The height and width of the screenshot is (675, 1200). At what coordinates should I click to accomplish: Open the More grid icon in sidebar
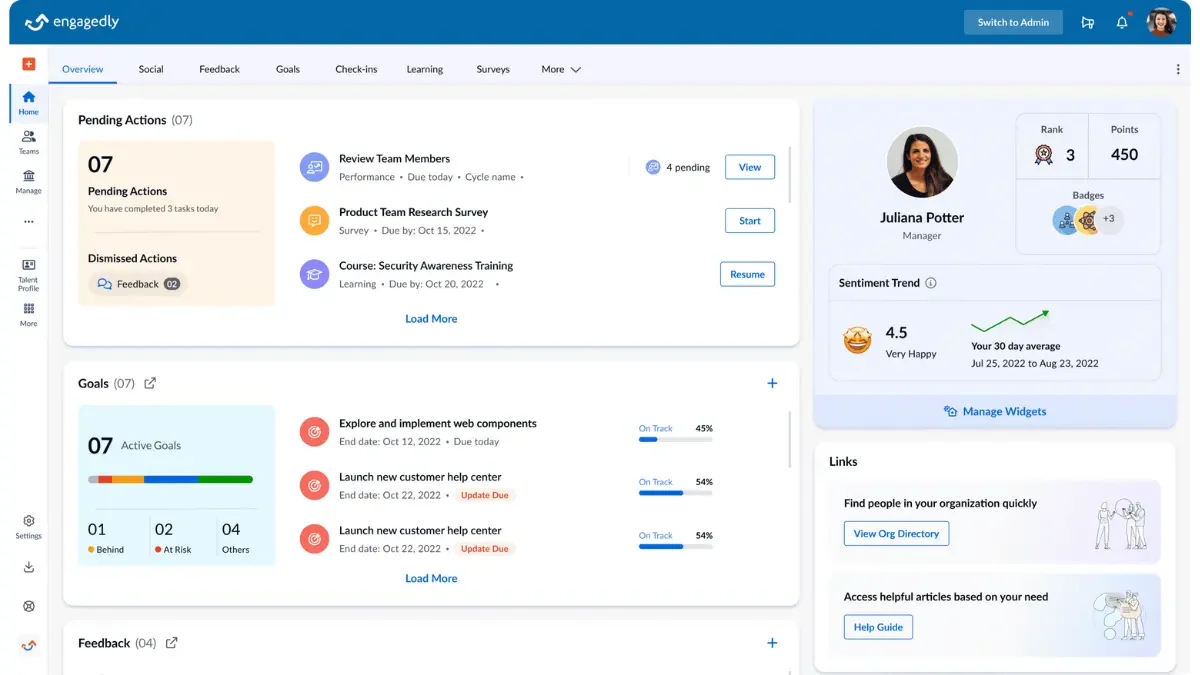28,315
